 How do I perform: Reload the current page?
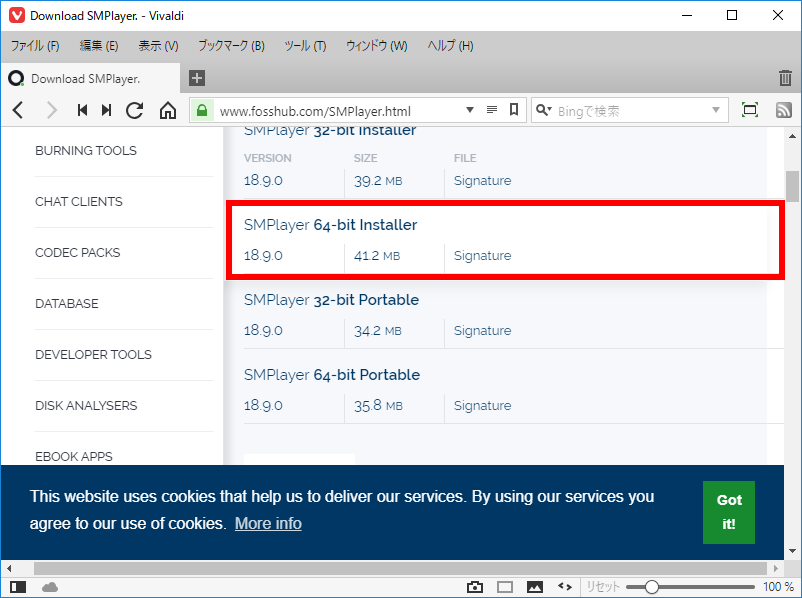click(x=135, y=110)
